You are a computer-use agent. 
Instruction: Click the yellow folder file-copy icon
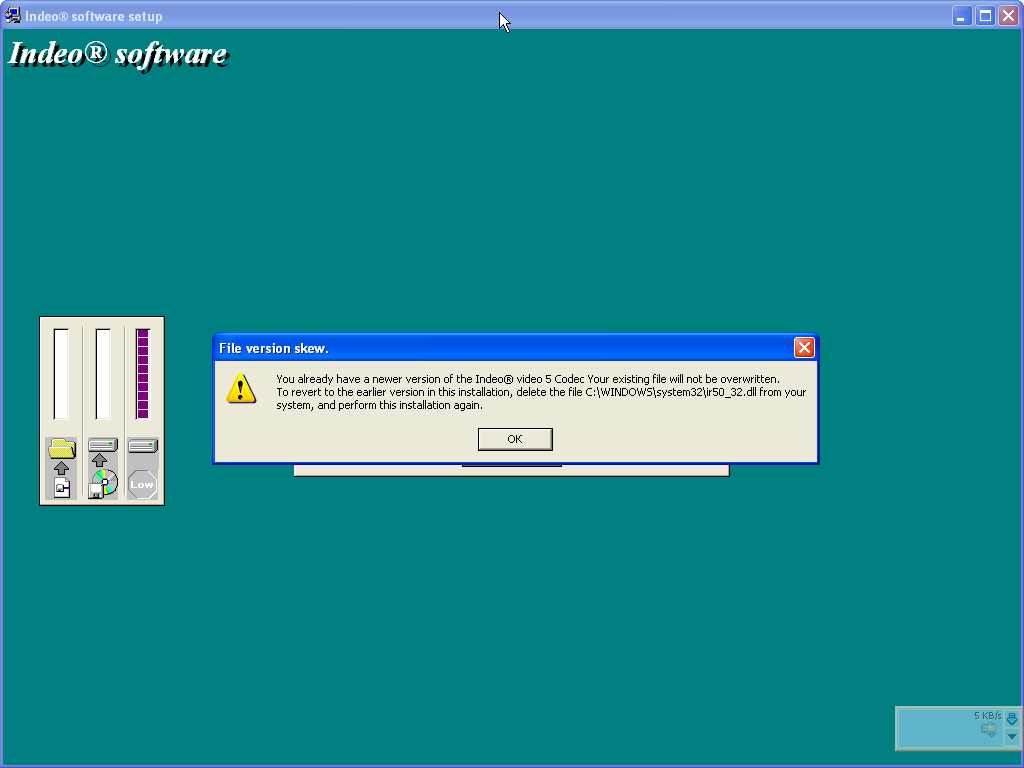coord(62,449)
